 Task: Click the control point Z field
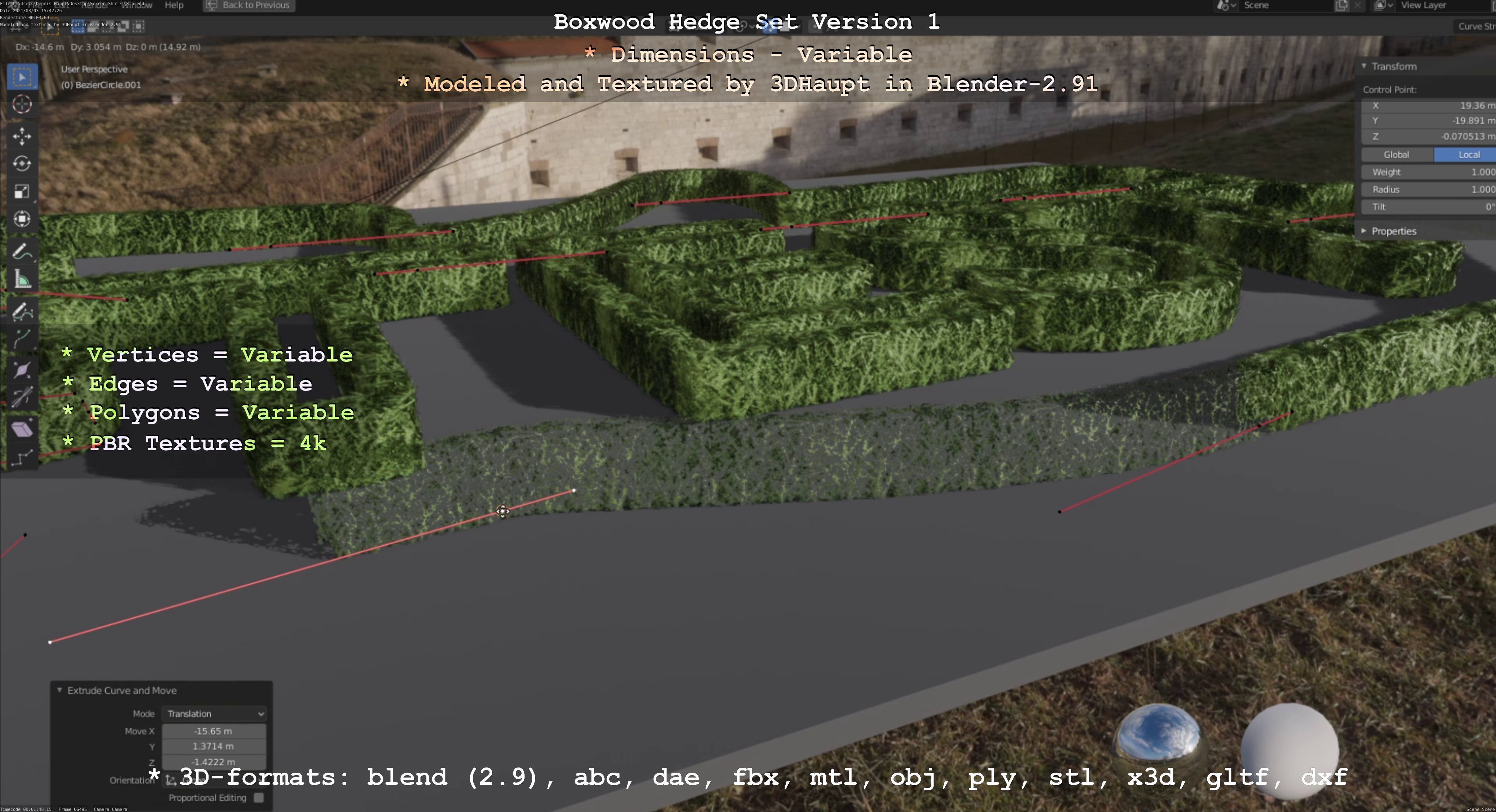tap(1429, 136)
